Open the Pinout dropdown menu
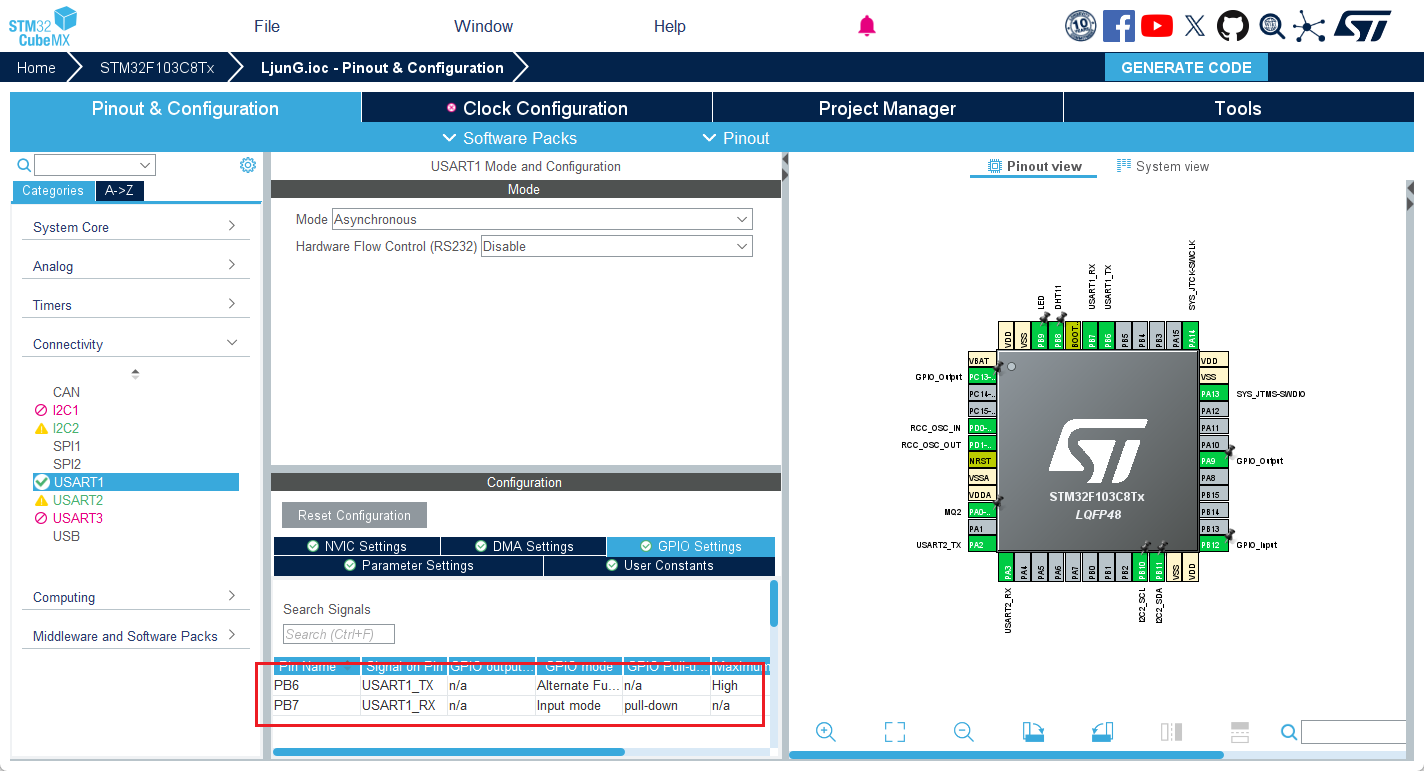The image size is (1424, 771). (x=736, y=138)
